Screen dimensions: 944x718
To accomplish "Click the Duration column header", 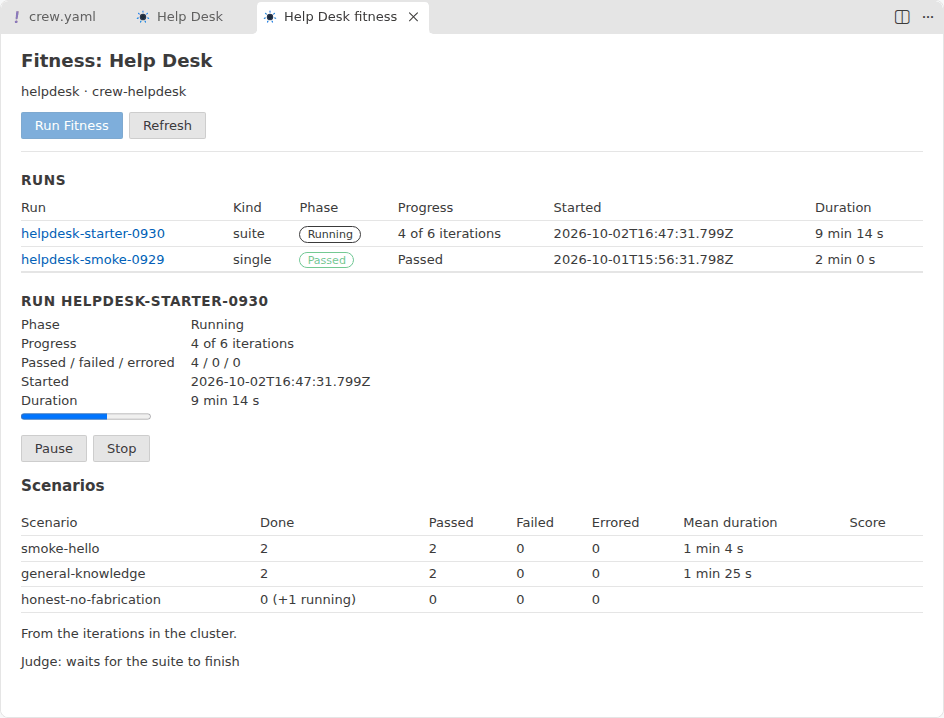I will coord(843,208).
